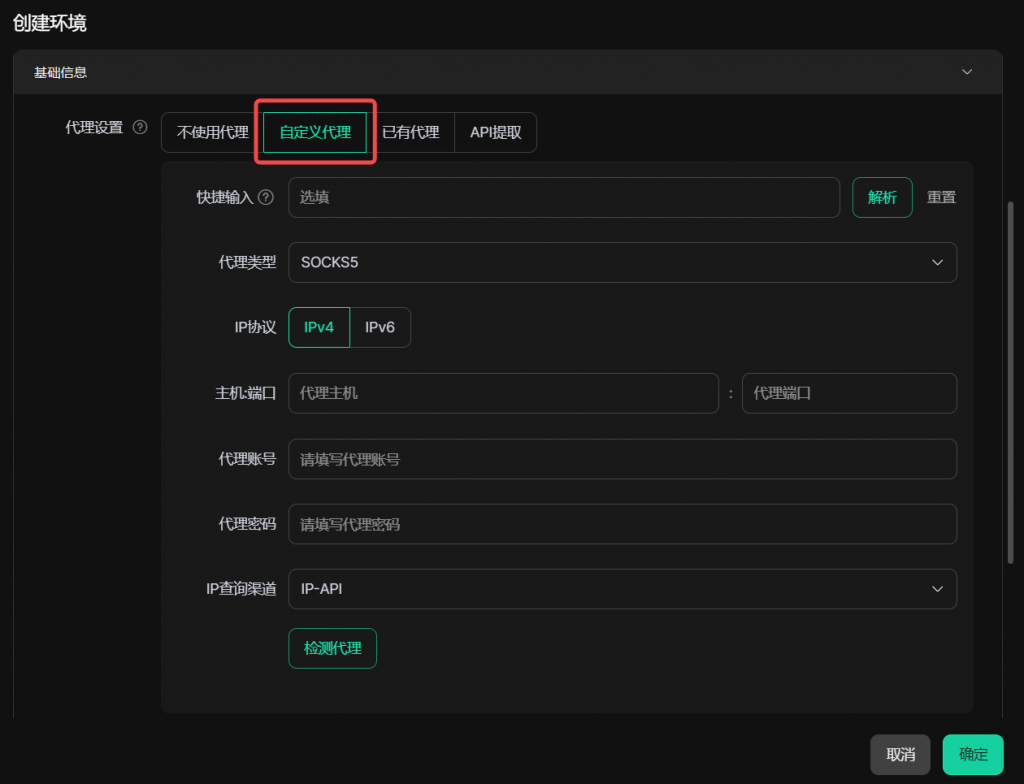Click help icon beside 快捷输入 label

click(265, 197)
